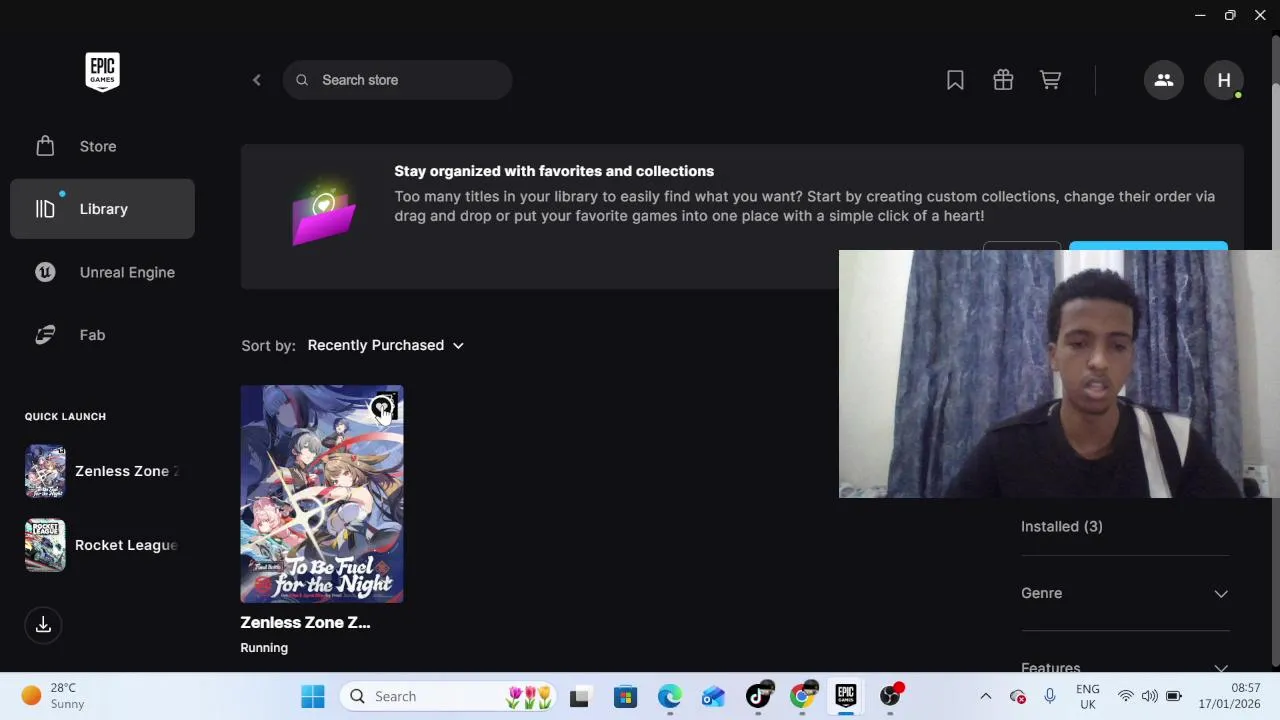Open Microsoft Edge from taskbar
Screen dimensions: 1280x720
point(669,696)
